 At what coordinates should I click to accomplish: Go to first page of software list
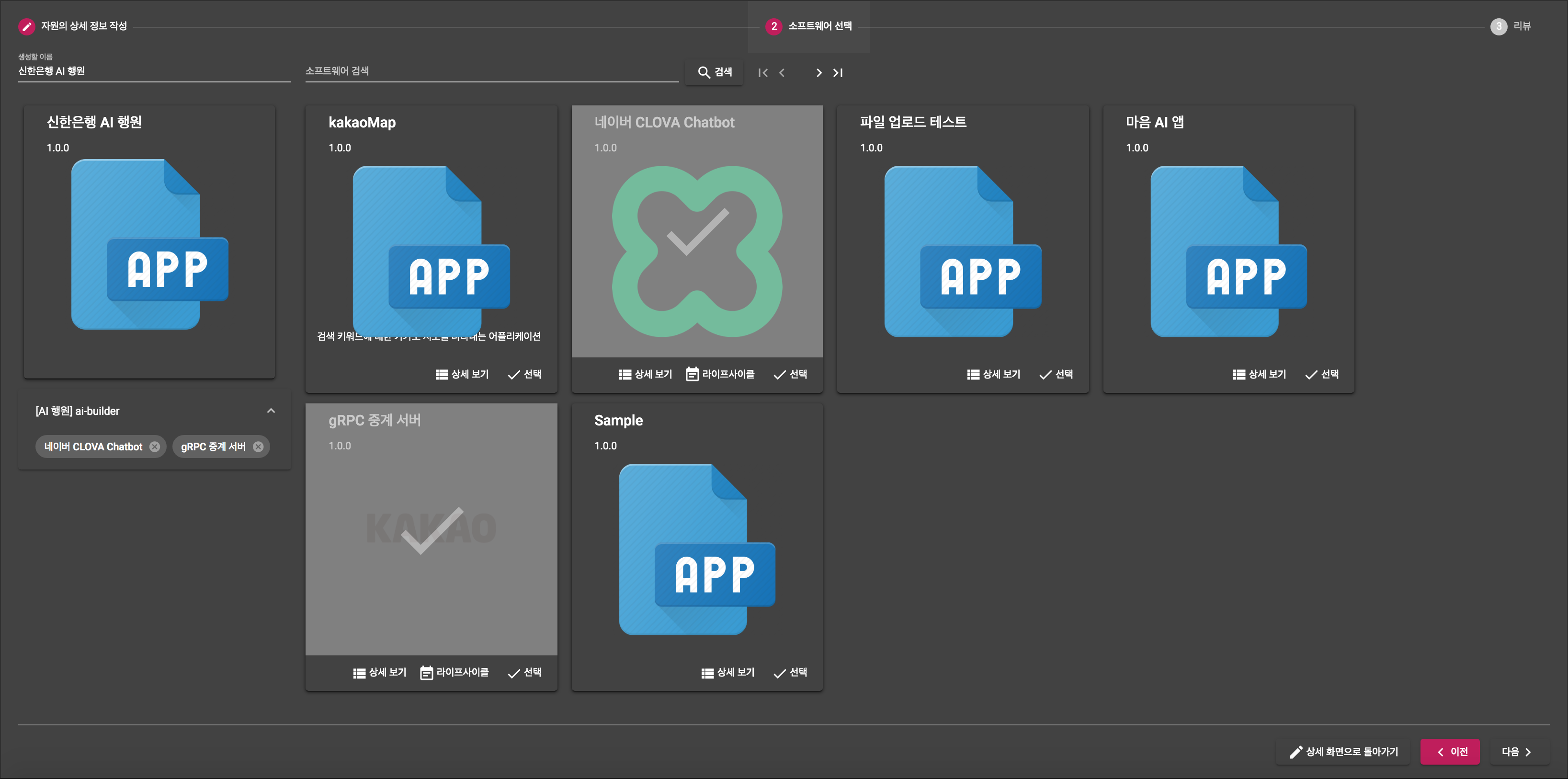click(763, 72)
